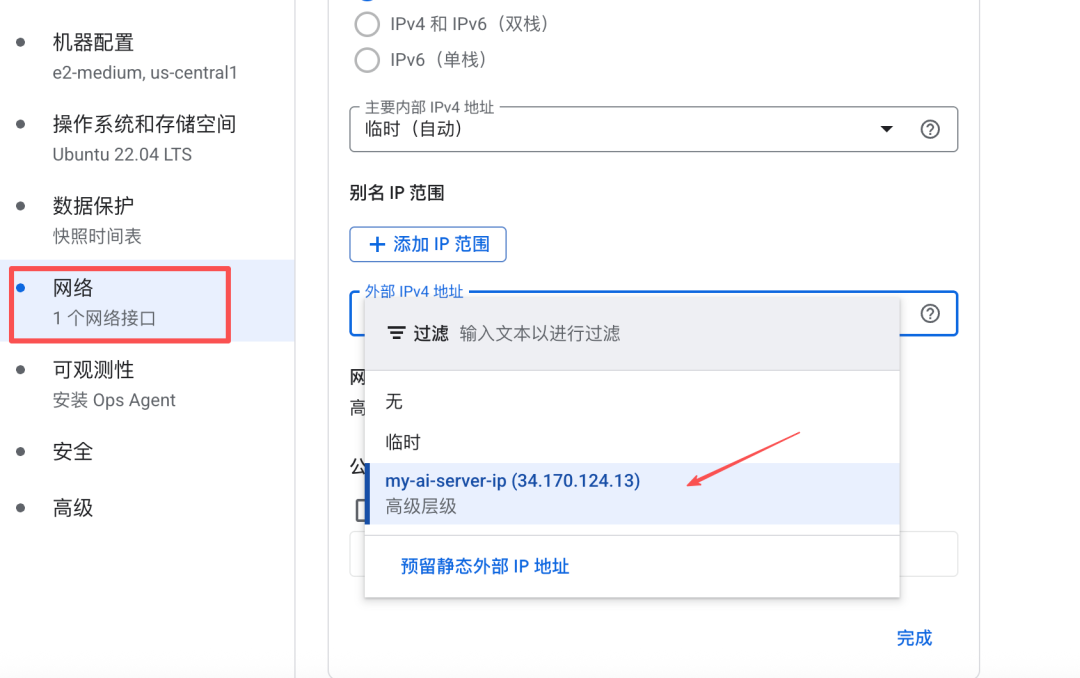
Task: Open the 高级 sidebar section
Action: (x=73, y=508)
